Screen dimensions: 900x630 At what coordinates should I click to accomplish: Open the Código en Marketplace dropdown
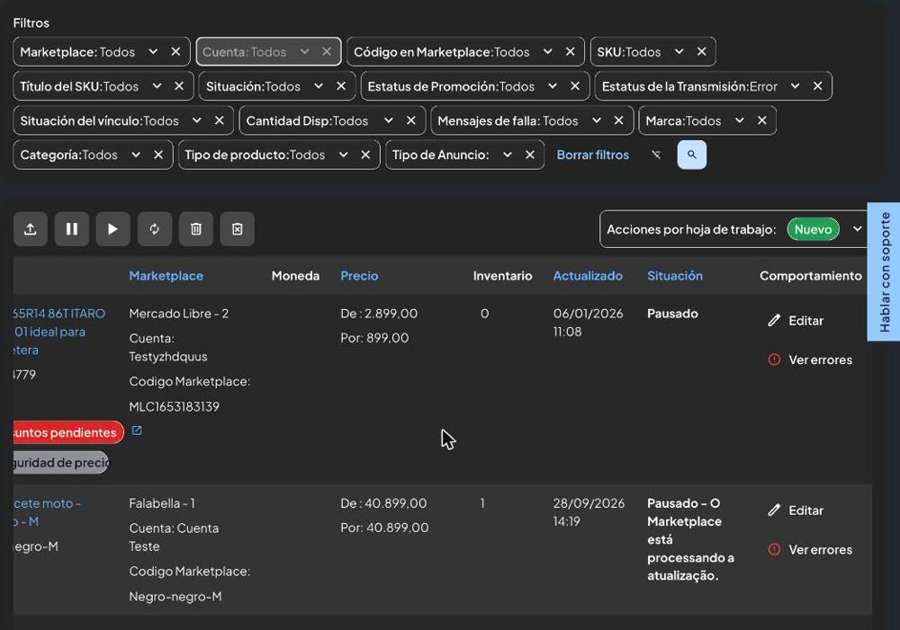pyautogui.click(x=548, y=52)
